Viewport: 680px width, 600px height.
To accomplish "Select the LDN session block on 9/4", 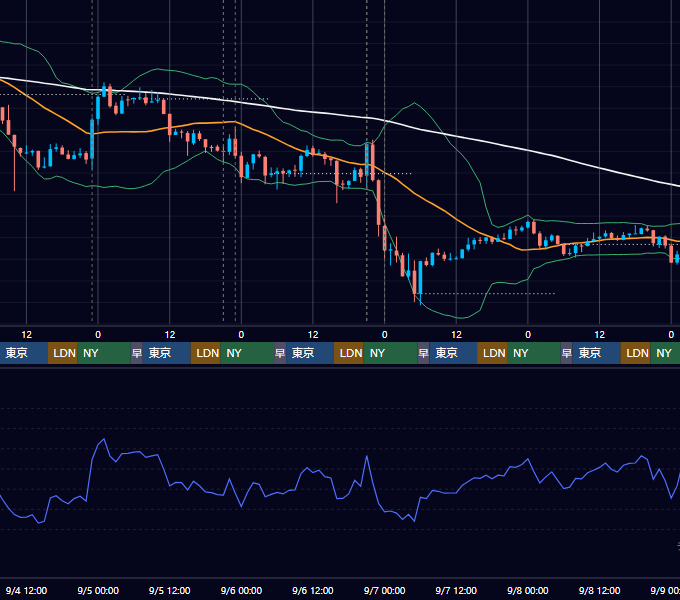I will pyautogui.click(x=62, y=353).
